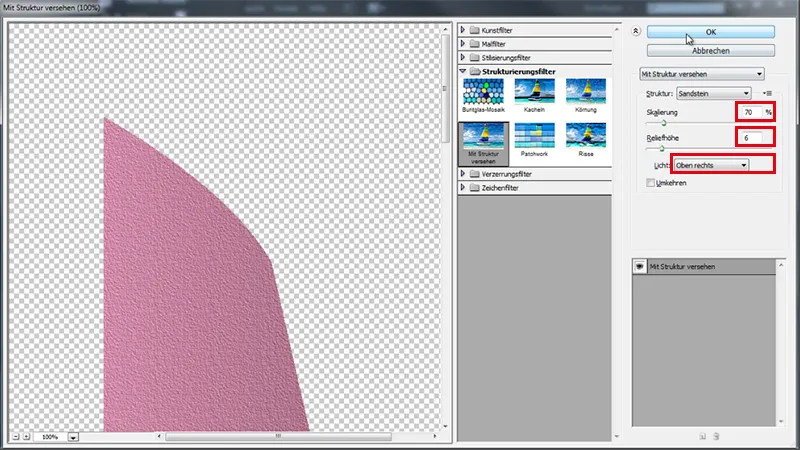Click the Skalierung value field
Screen dimensions: 800x450
click(752, 112)
